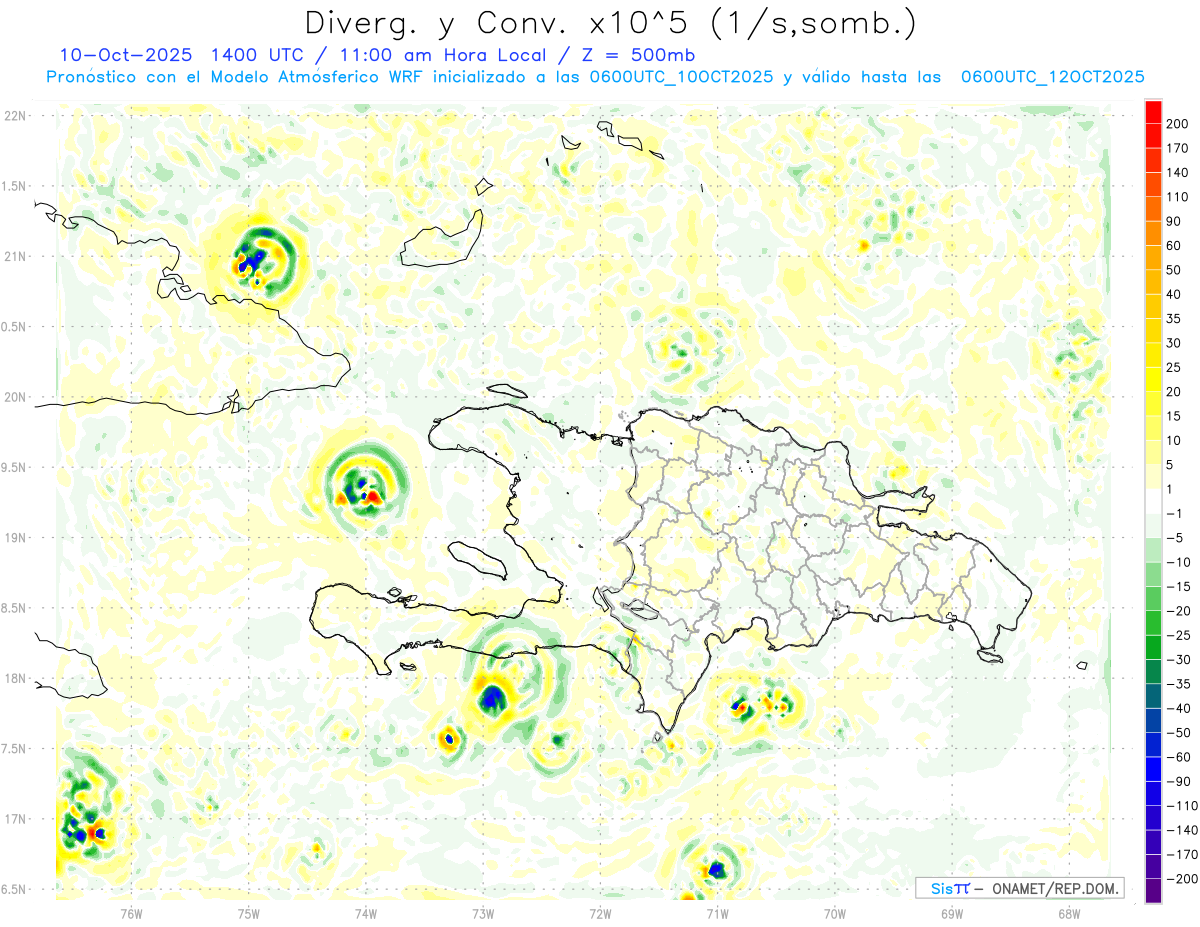
Task: Click the storm cell near 74W 19.3N
Action: [360, 484]
